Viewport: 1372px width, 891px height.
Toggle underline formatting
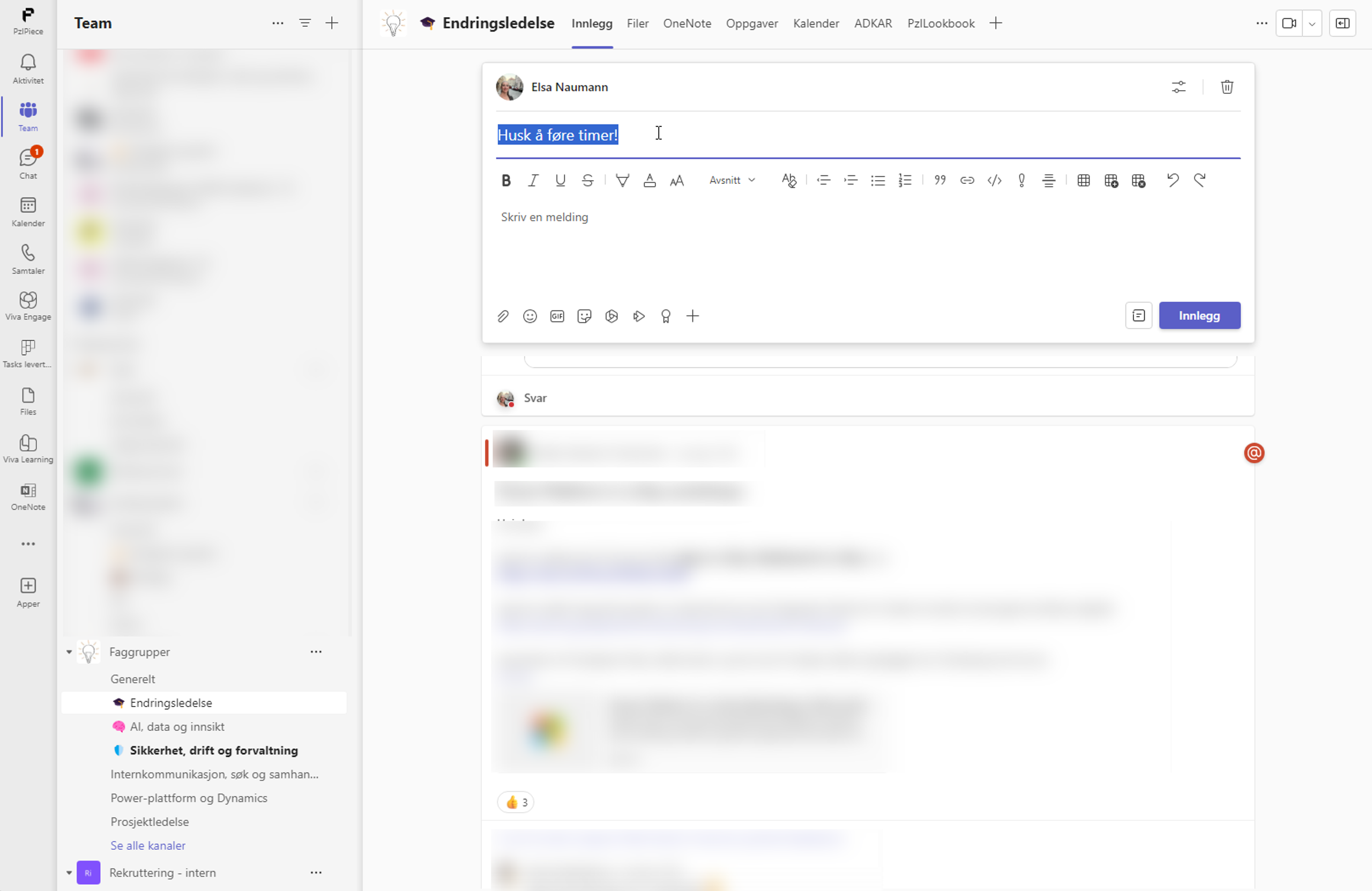(x=561, y=181)
